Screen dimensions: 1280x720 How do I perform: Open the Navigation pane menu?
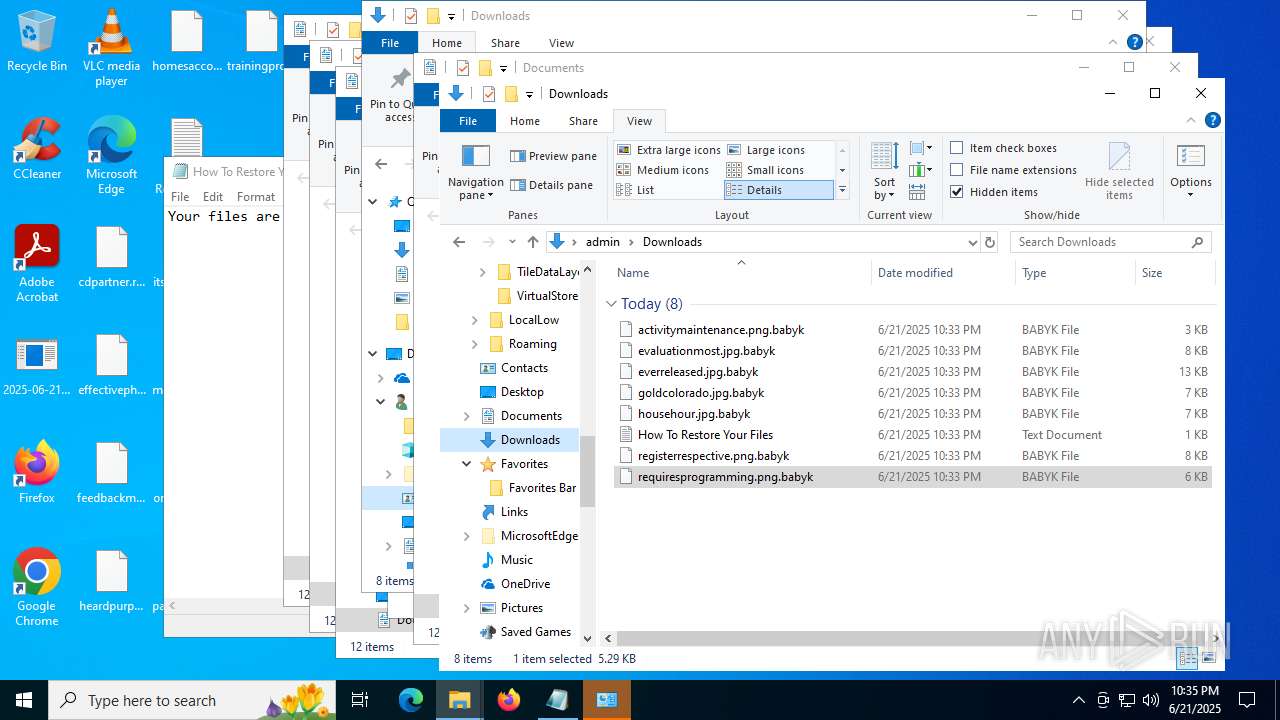pos(475,172)
